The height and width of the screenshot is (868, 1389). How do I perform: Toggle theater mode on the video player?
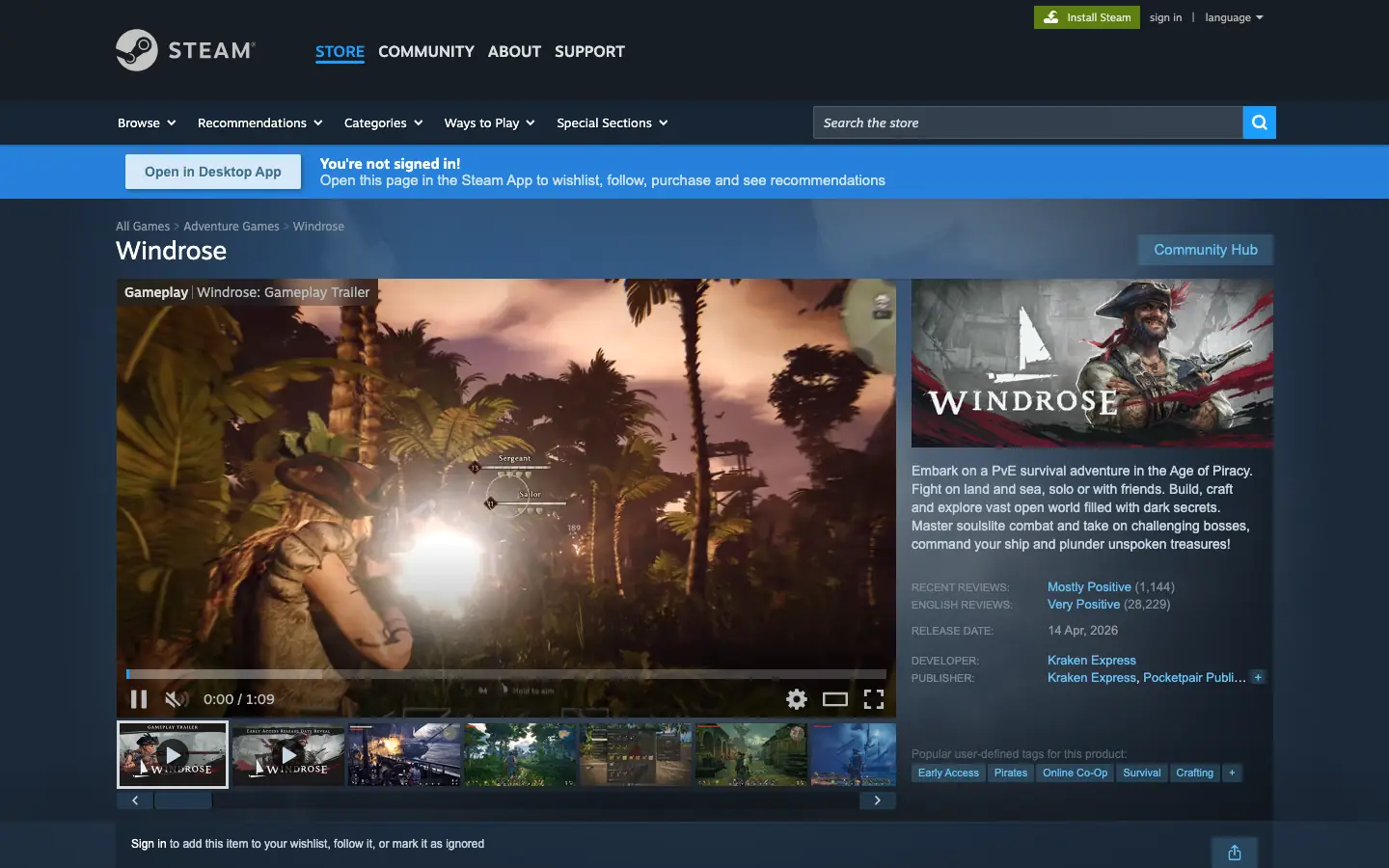(x=835, y=699)
